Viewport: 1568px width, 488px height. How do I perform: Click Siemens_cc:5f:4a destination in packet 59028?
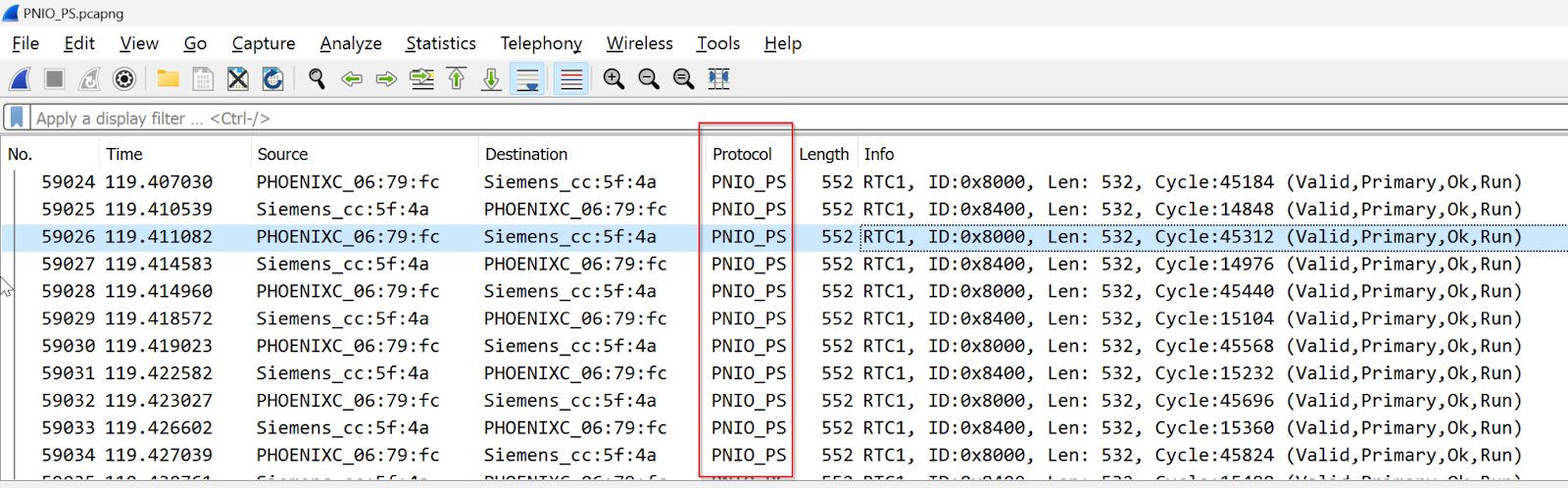[570, 292]
